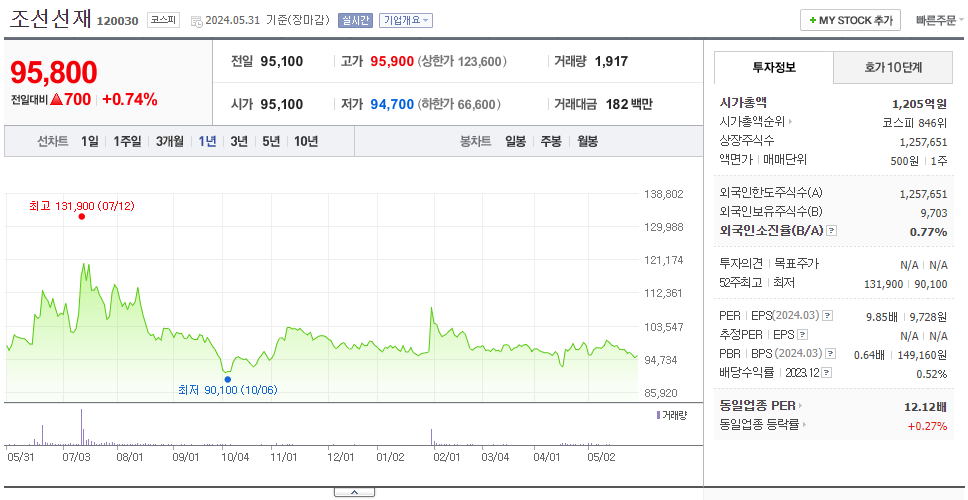This screenshot has width=968, height=500.
Task: Click the 시가총액 value 1,205억원
Action: (919, 104)
